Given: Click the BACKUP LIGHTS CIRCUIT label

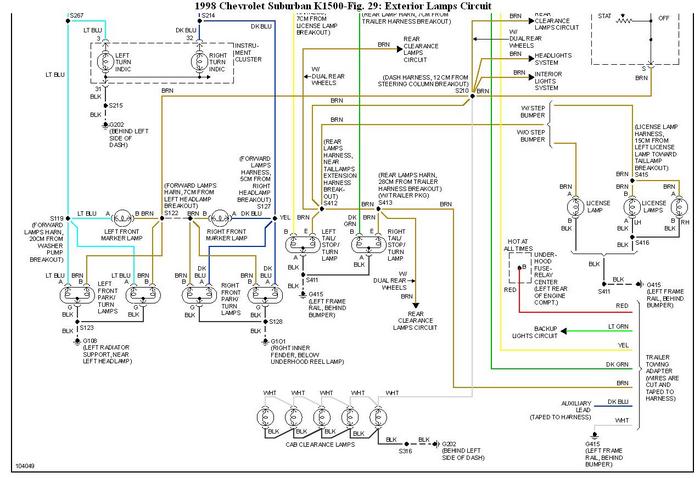Looking at the screenshot, I should (534, 332).
